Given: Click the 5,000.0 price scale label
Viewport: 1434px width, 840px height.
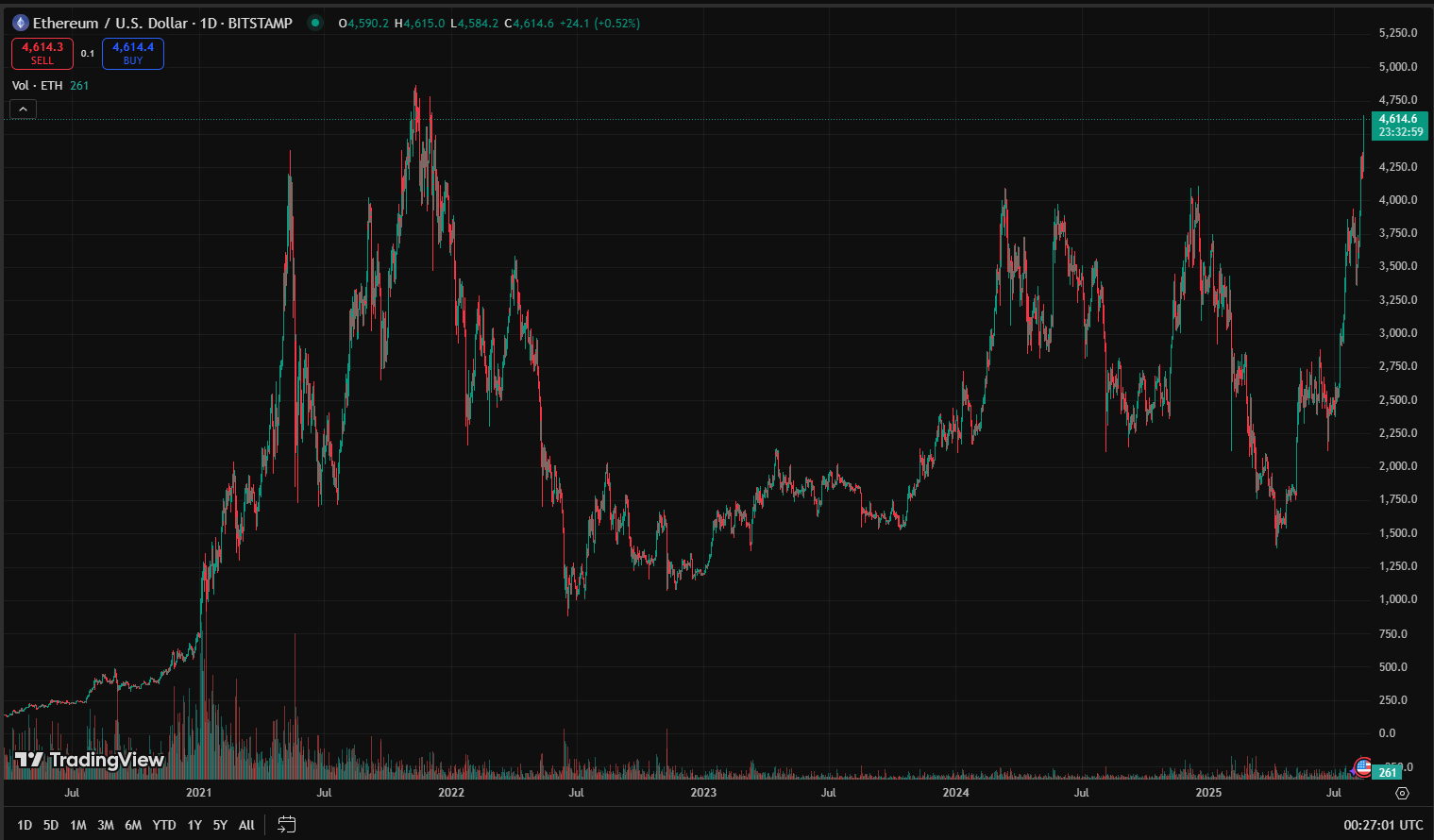Looking at the screenshot, I should [x=1398, y=67].
